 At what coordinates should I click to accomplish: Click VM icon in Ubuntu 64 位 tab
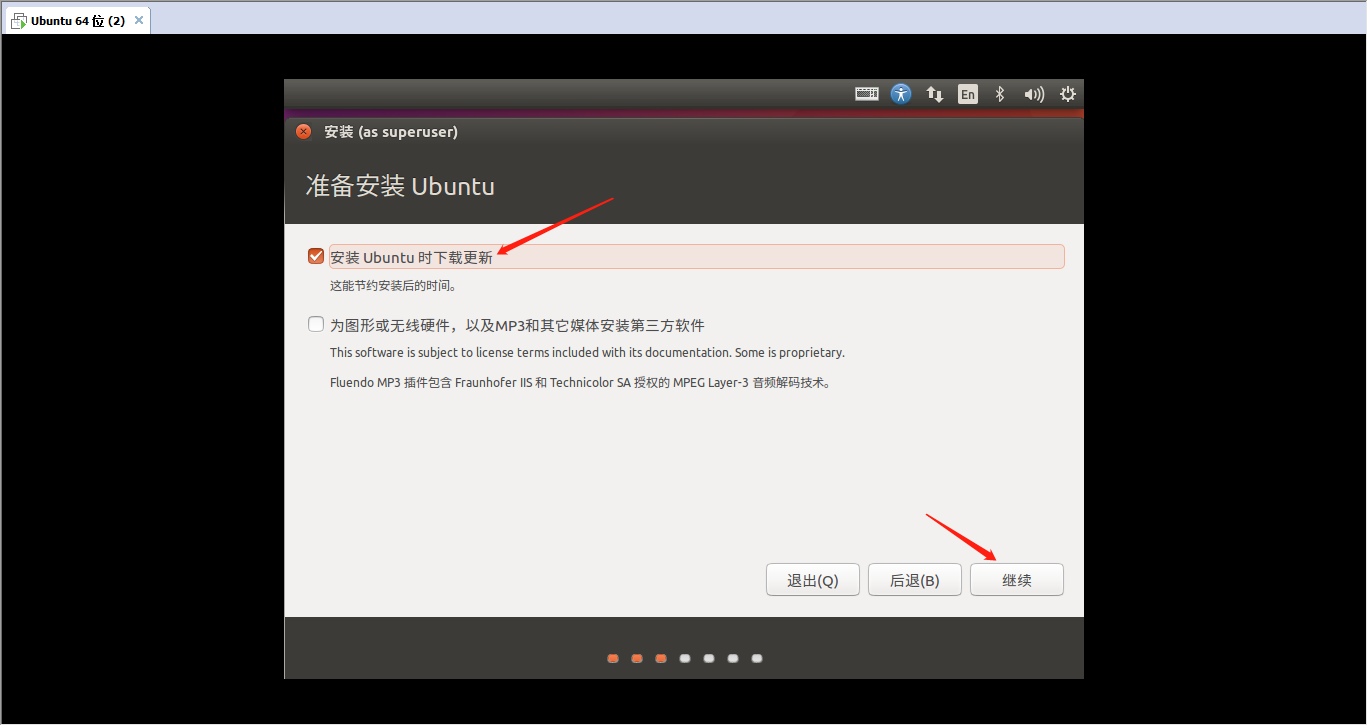19,21
